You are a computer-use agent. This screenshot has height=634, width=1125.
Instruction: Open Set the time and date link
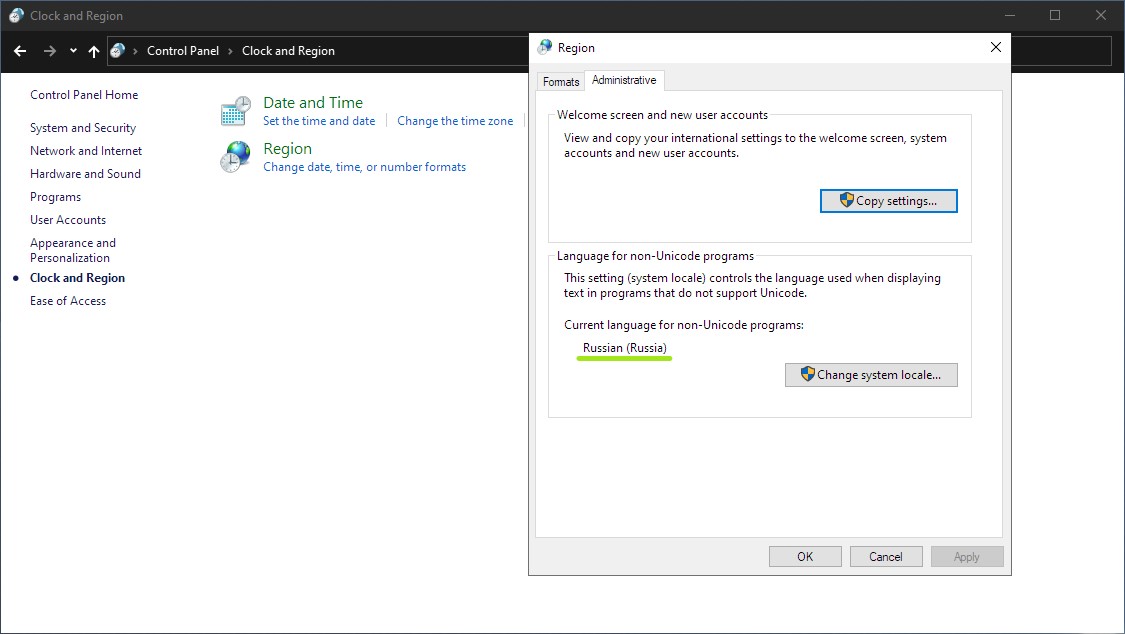tap(319, 121)
